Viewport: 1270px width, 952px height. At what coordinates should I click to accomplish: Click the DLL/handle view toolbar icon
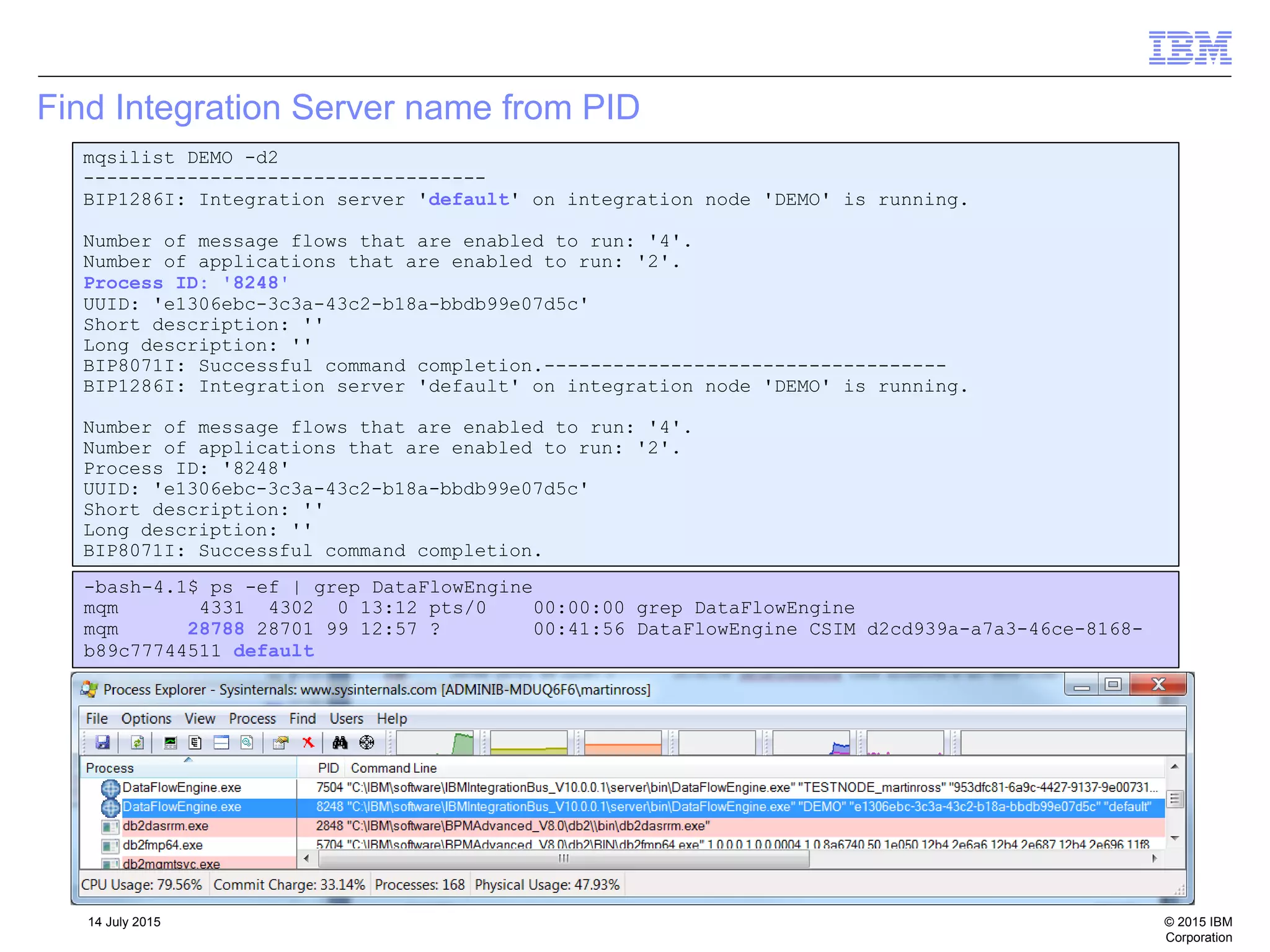pos(247,742)
